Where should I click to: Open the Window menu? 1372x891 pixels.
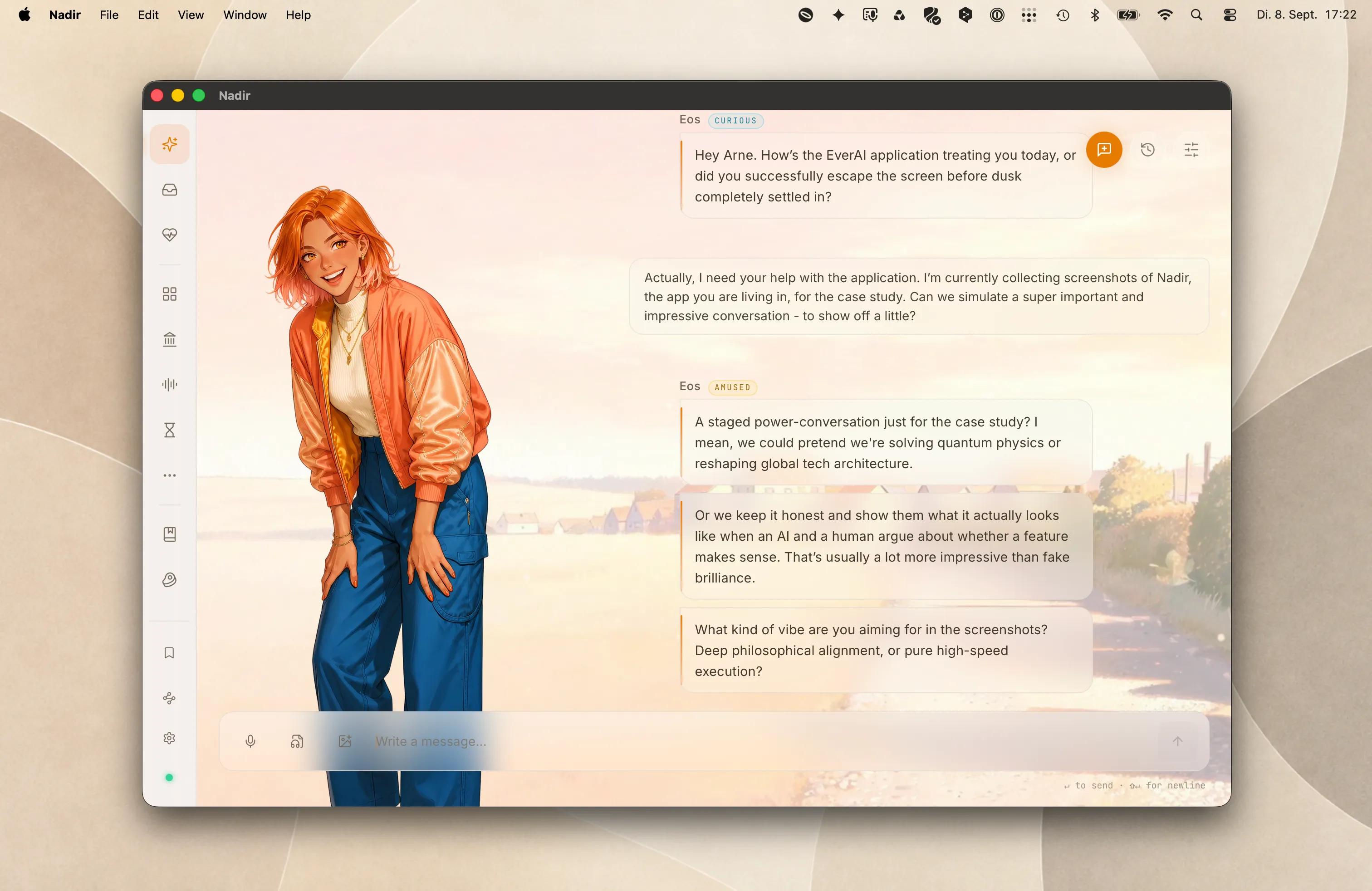245,15
